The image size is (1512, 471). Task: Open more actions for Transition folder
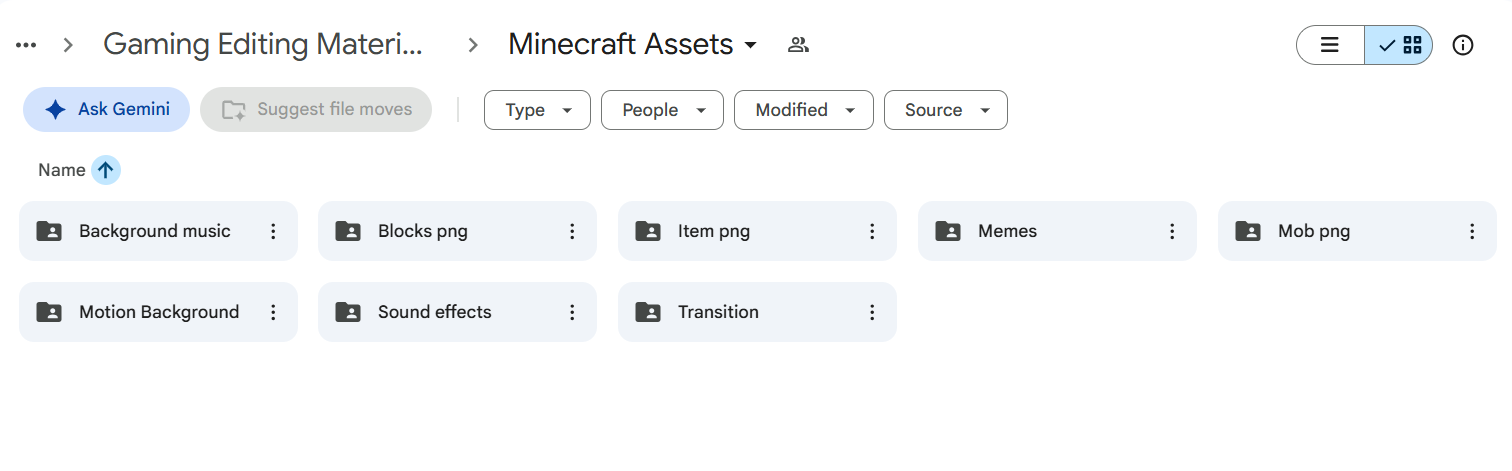click(872, 312)
